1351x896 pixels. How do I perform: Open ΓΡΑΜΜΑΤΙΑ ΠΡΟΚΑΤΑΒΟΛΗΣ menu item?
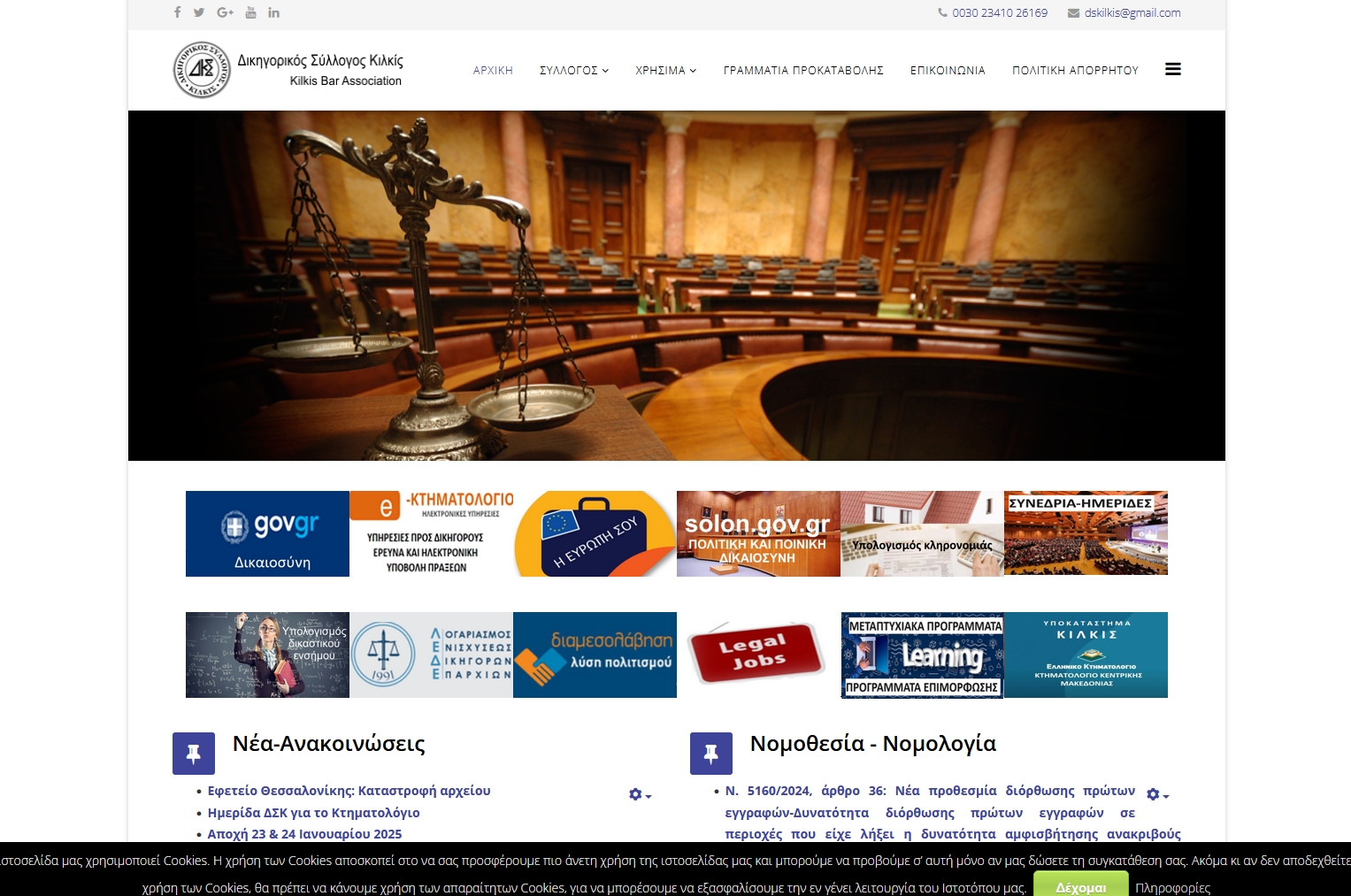pyautogui.click(x=803, y=71)
